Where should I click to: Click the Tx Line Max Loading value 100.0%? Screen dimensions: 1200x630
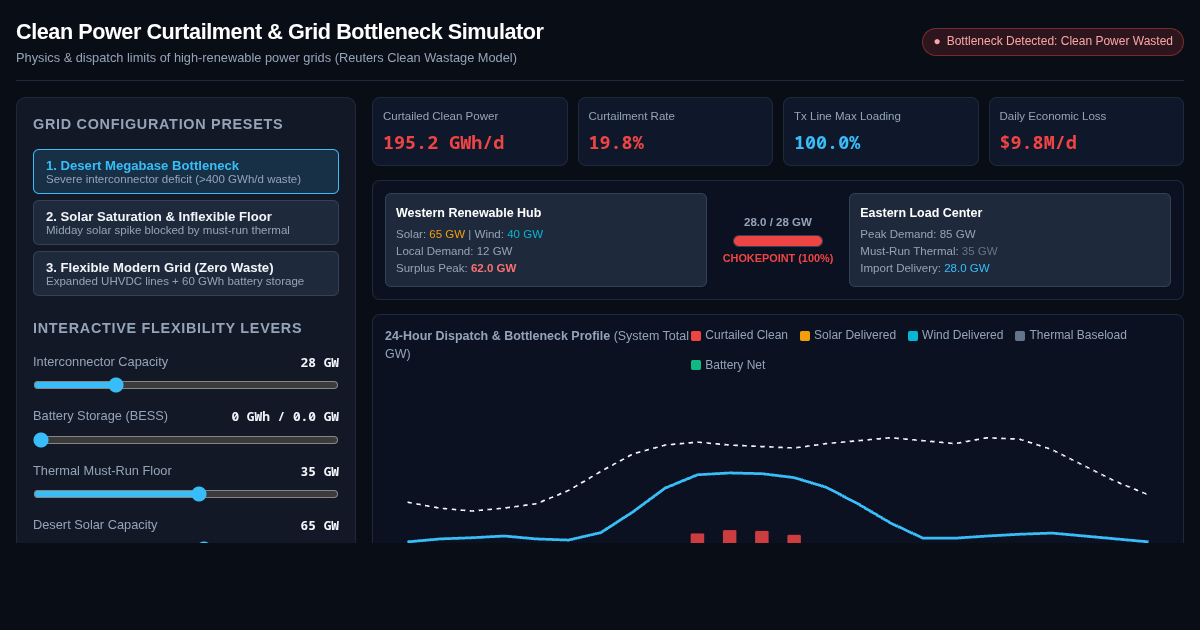click(827, 143)
